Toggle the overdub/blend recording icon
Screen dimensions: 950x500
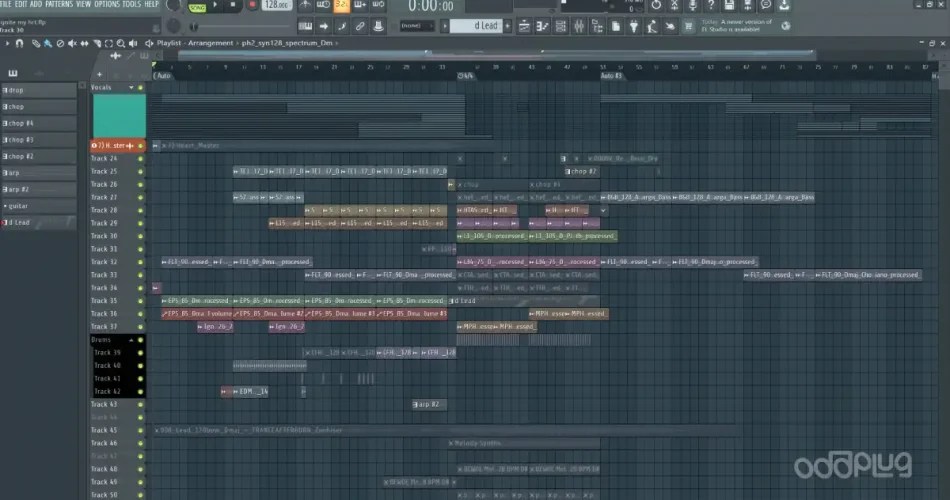(360, 5)
